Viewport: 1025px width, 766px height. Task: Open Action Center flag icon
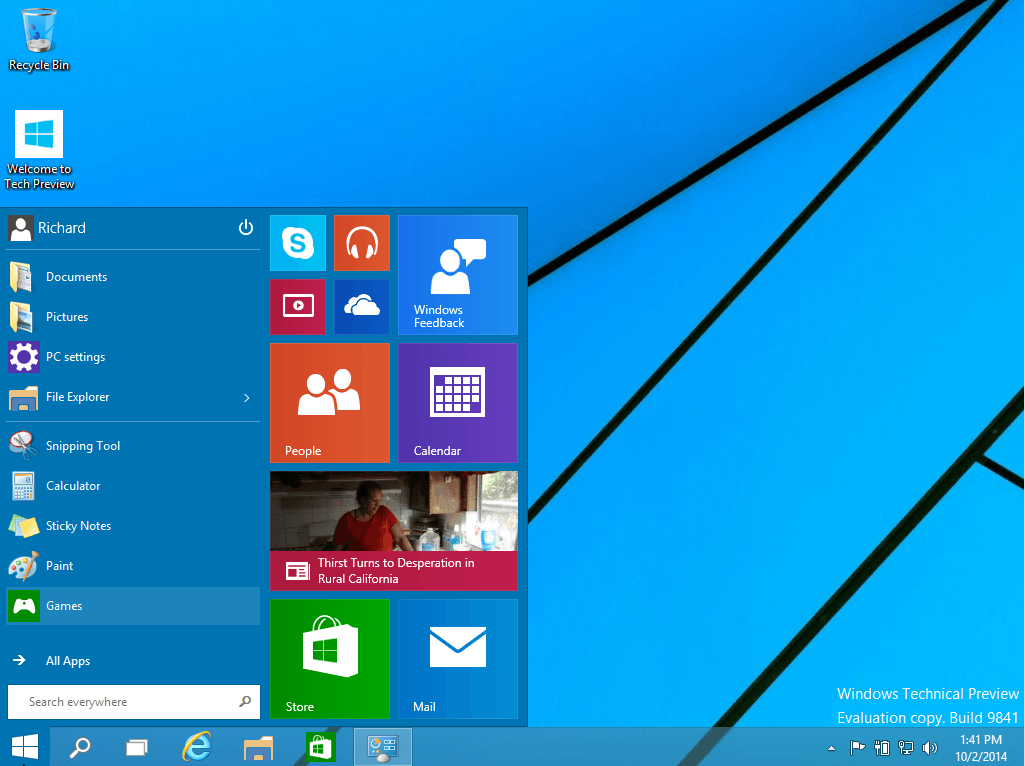point(857,748)
